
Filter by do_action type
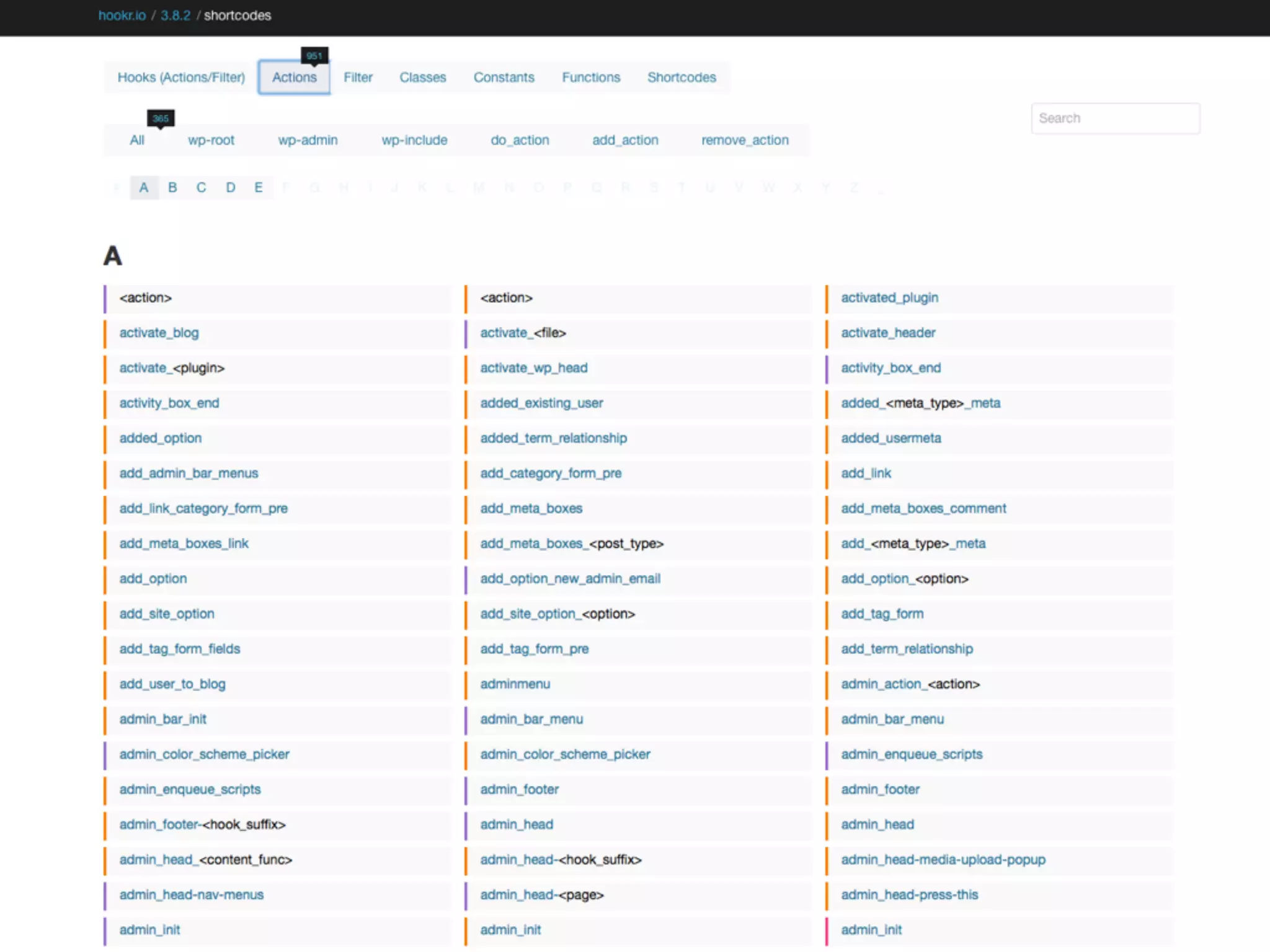(519, 140)
